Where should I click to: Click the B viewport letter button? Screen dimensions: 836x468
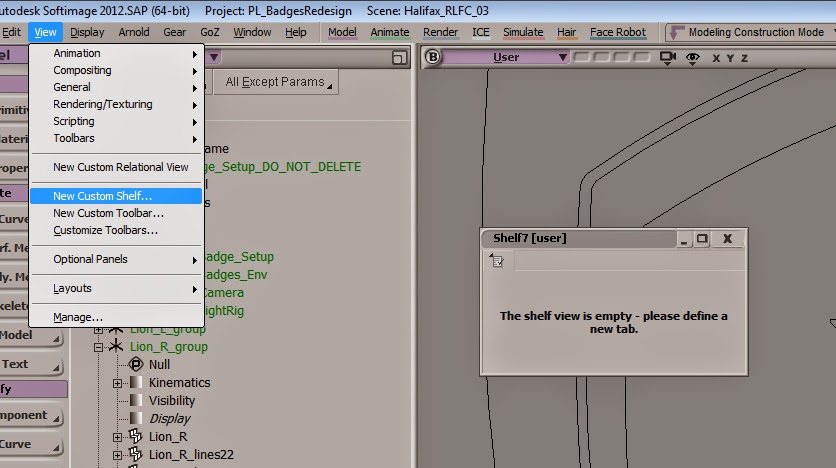(x=433, y=57)
